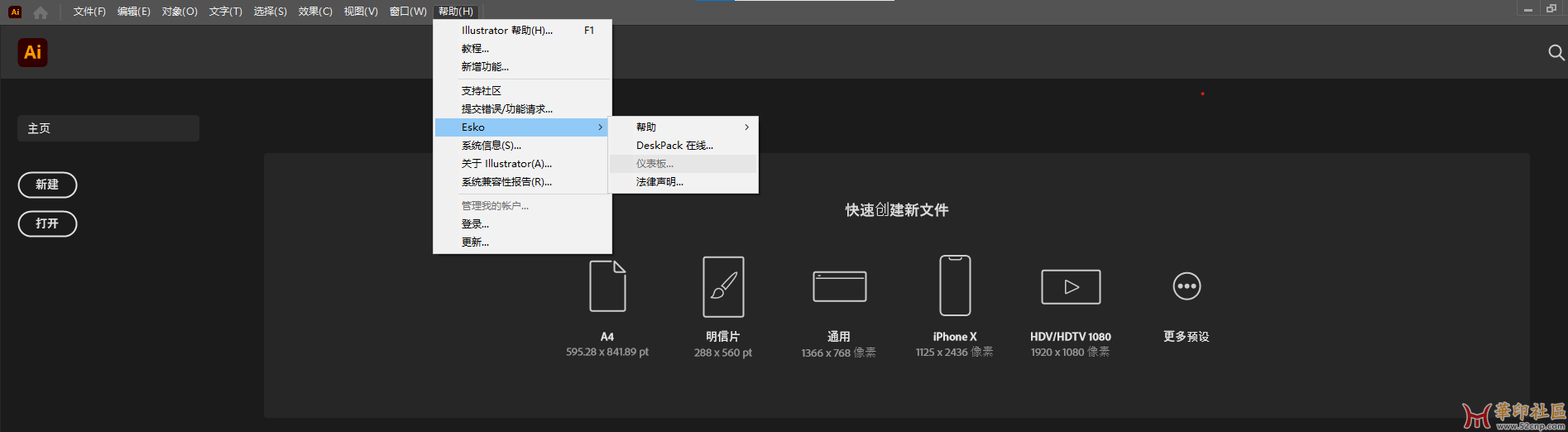Choose 法律声明... submenu entry
This screenshot has height=432, width=1568.
pyautogui.click(x=683, y=182)
